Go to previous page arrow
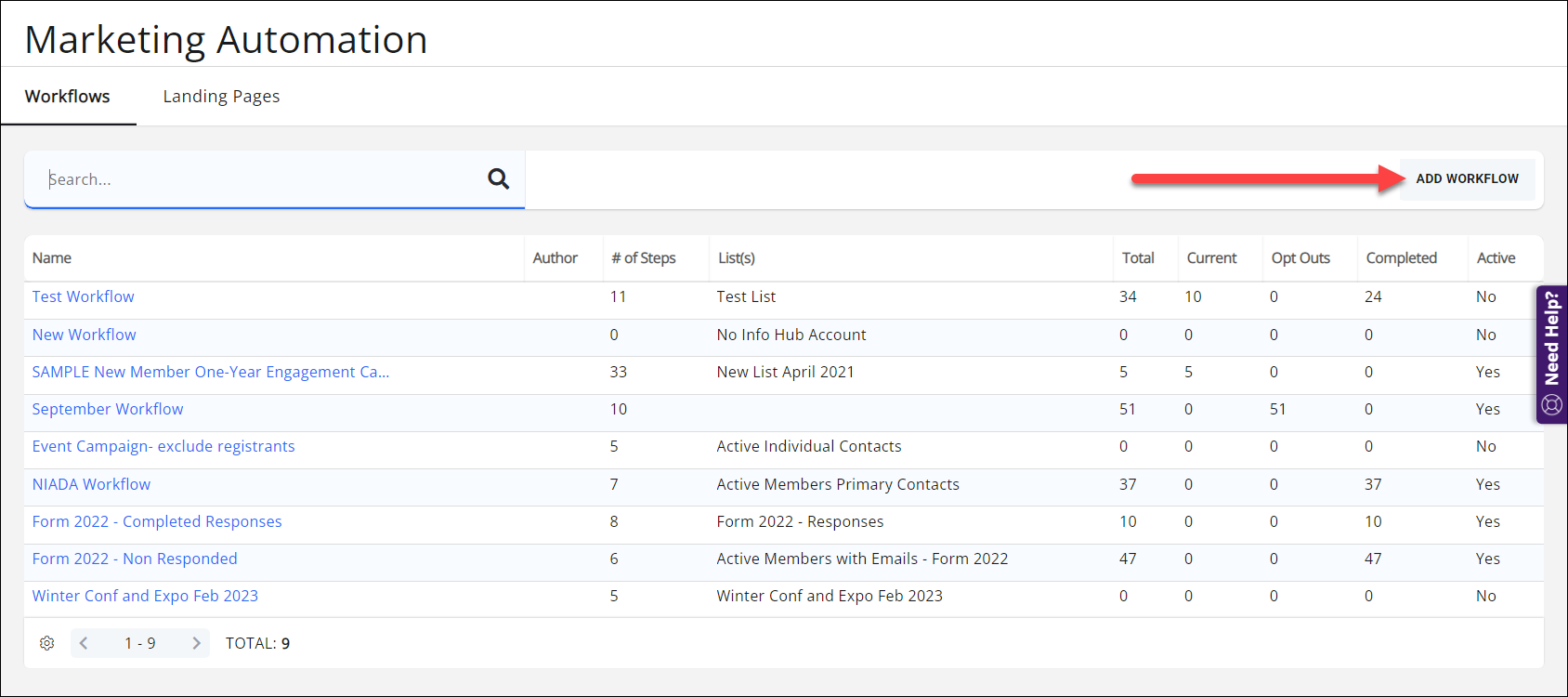This screenshot has width=1568, height=697. [x=84, y=643]
